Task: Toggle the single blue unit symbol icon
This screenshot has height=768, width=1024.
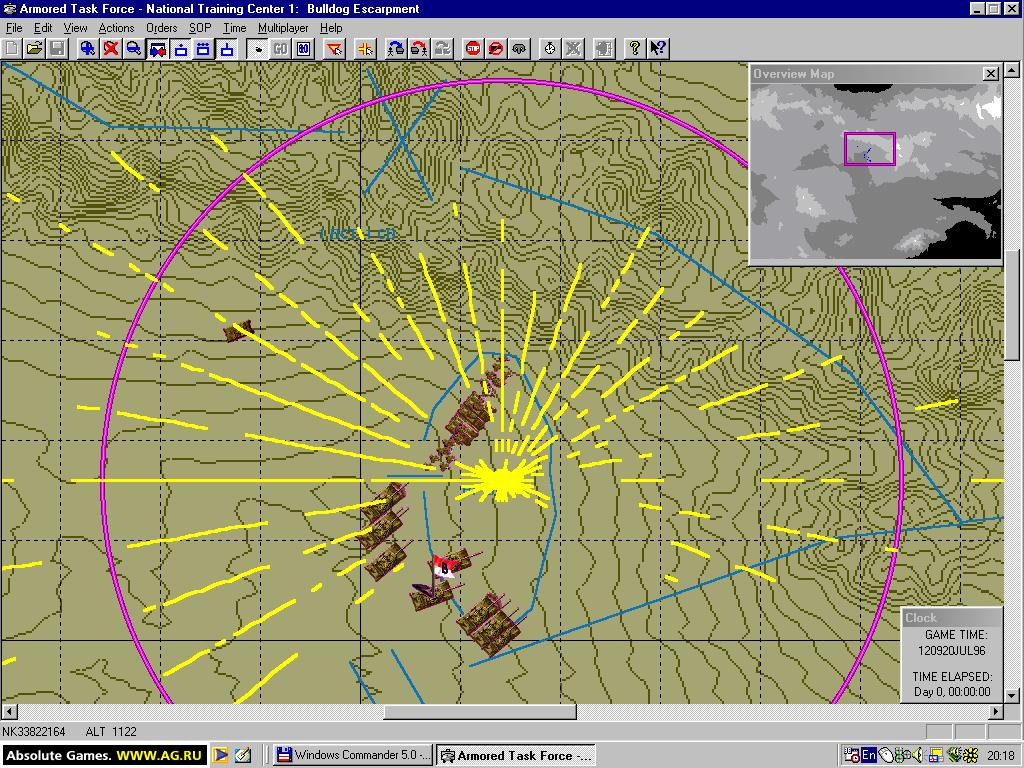Action: [x=181, y=48]
